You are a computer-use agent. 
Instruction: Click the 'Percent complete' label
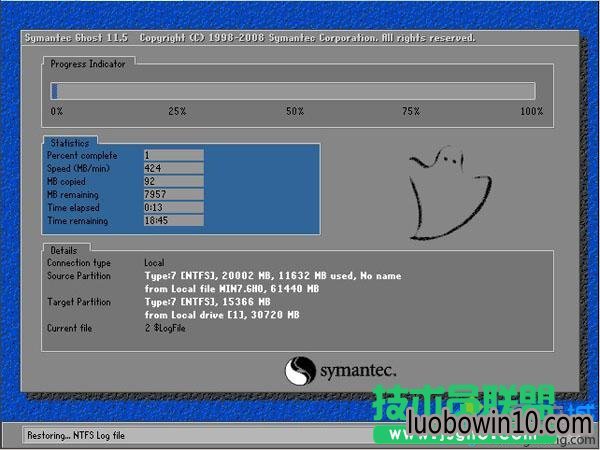click(82, 156)
